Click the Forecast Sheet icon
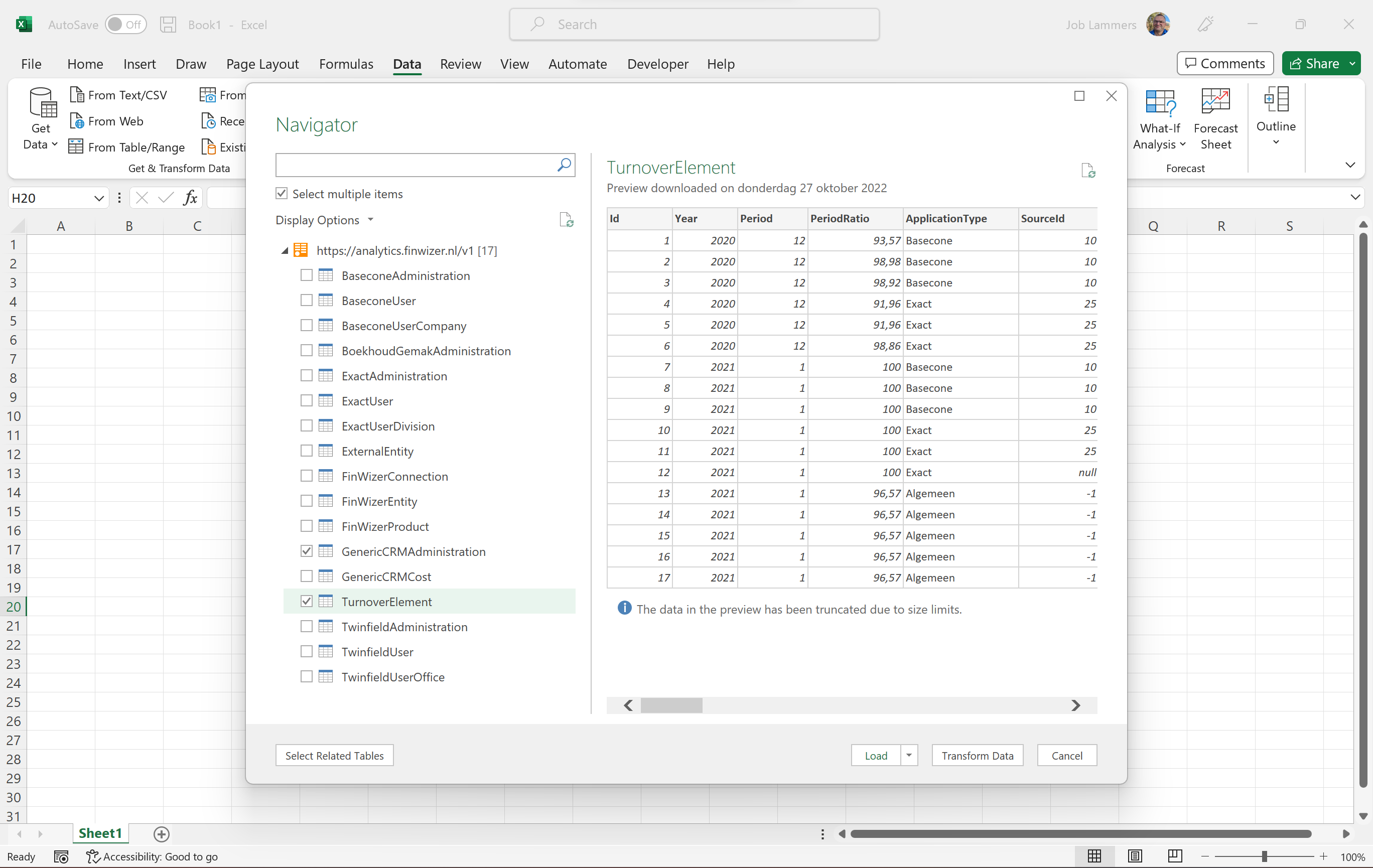The height and width of the screenshot is (868, 1373). [1215, 101]
